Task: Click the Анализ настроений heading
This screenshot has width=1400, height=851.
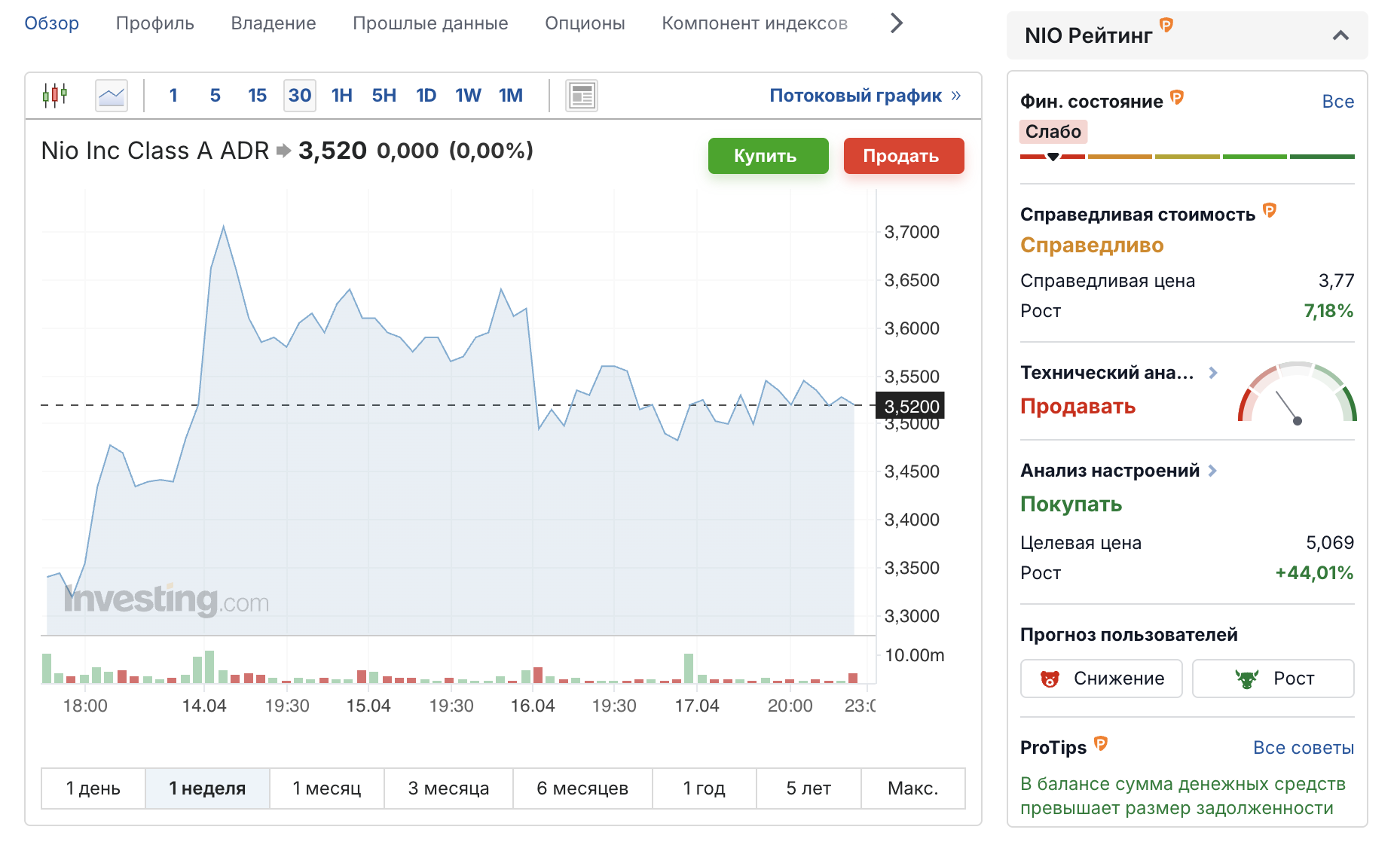Action: click(x=1109, y=471)
